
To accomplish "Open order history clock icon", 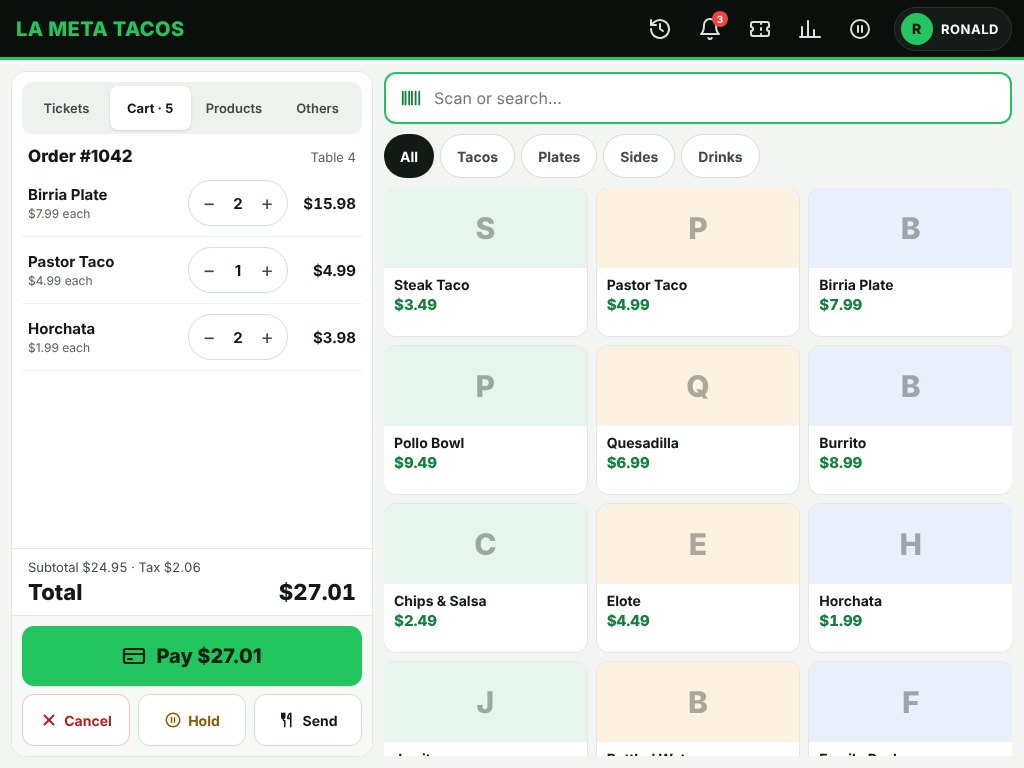I will tap(660, 29).
